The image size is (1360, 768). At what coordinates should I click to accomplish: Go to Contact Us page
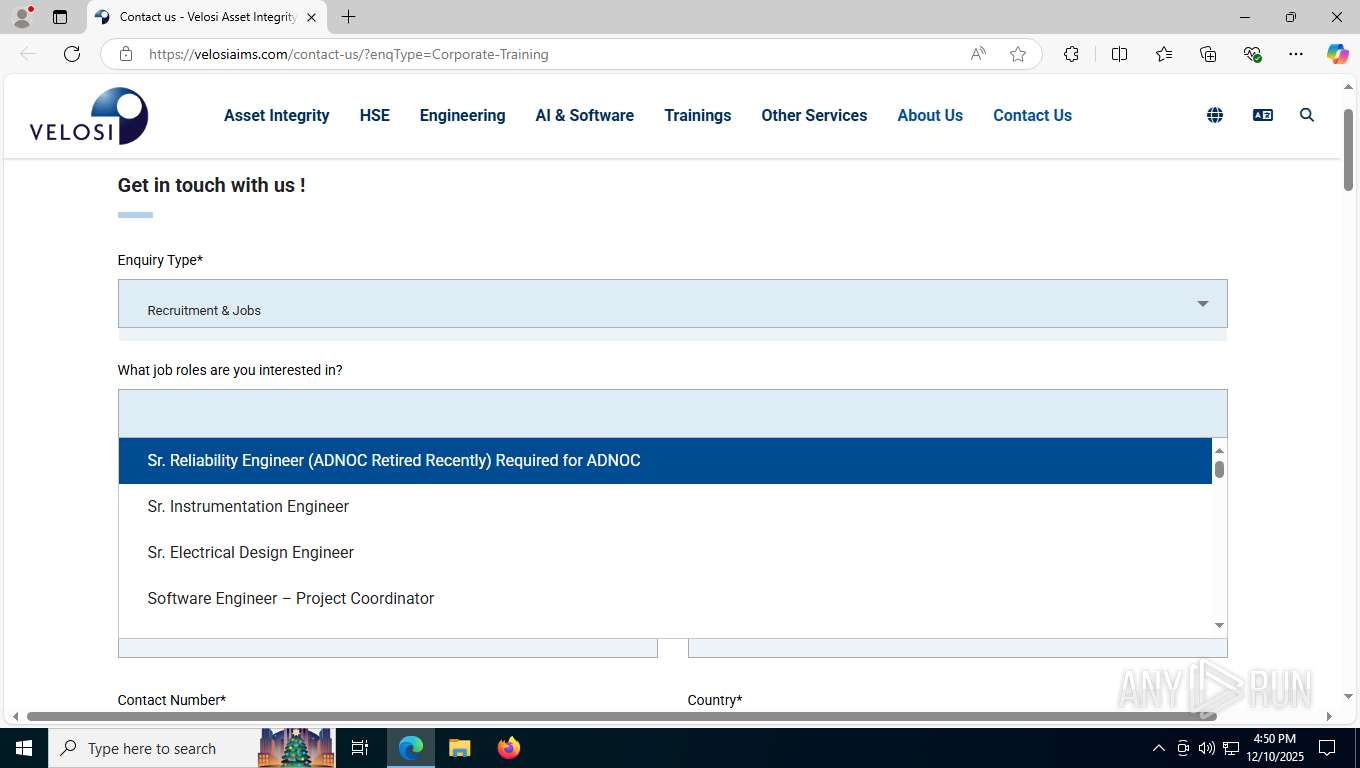point(1032,115)
